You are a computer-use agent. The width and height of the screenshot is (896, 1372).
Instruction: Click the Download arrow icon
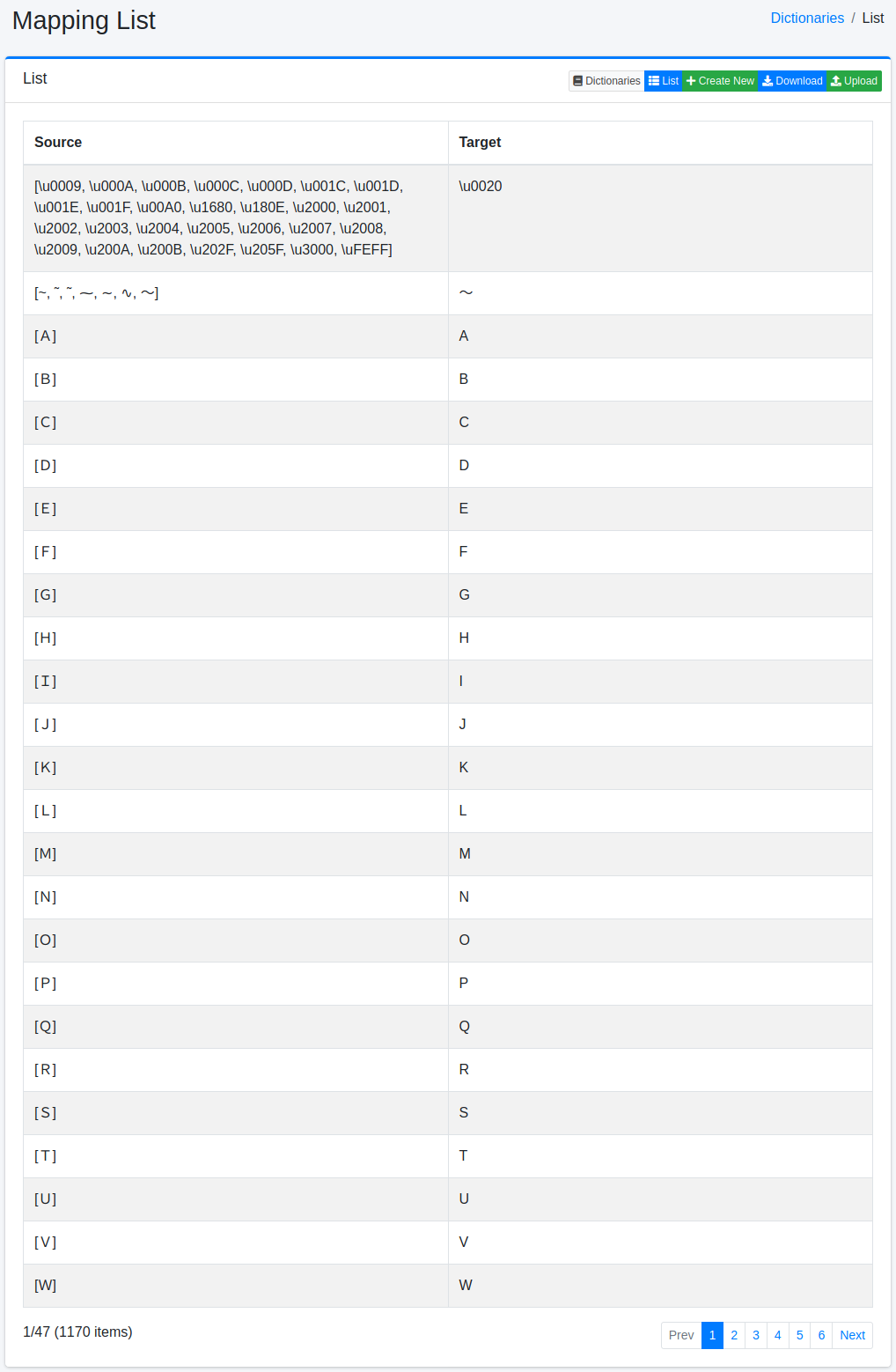(767, 81)
